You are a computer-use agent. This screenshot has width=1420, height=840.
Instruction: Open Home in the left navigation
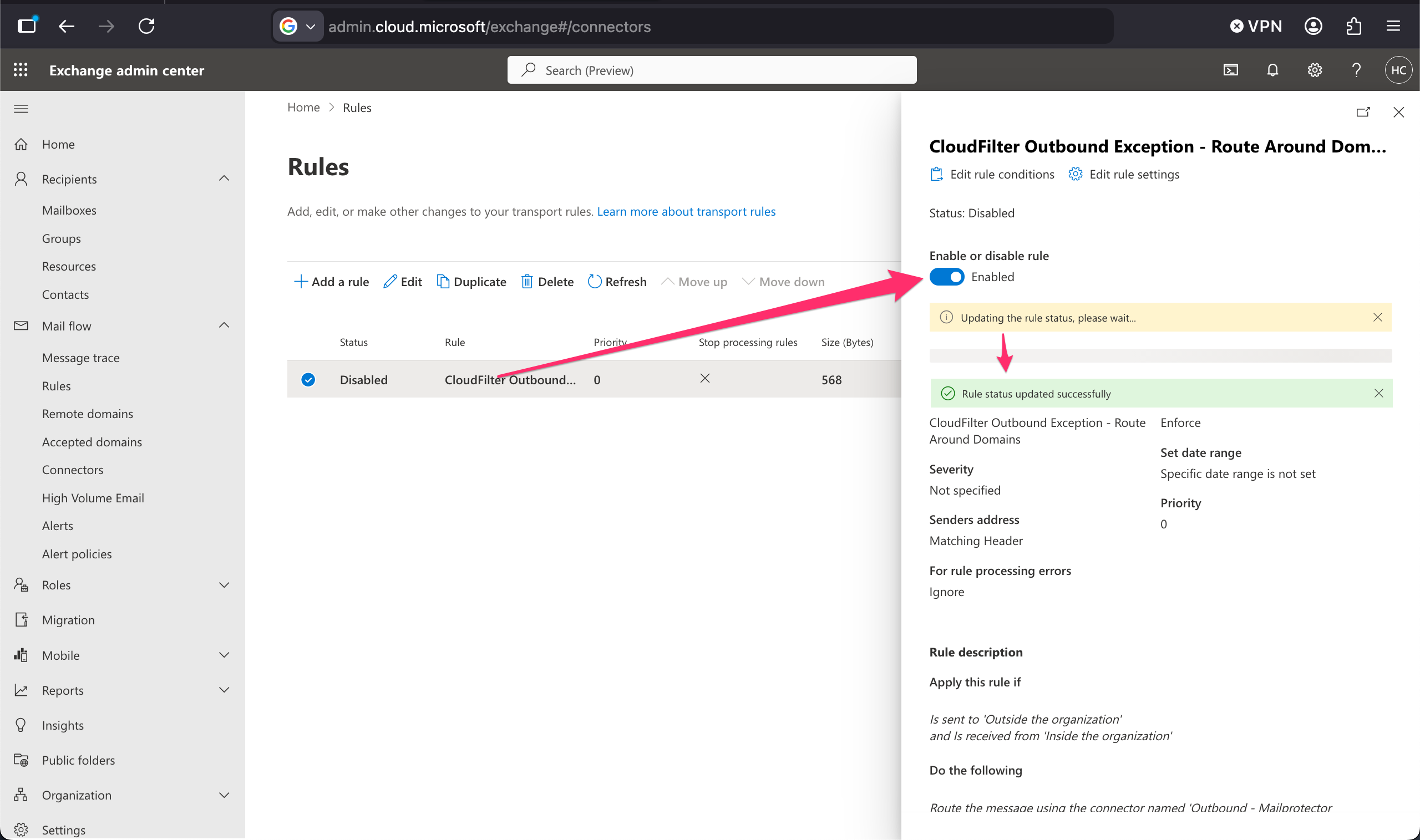click(x=58, y=144)
